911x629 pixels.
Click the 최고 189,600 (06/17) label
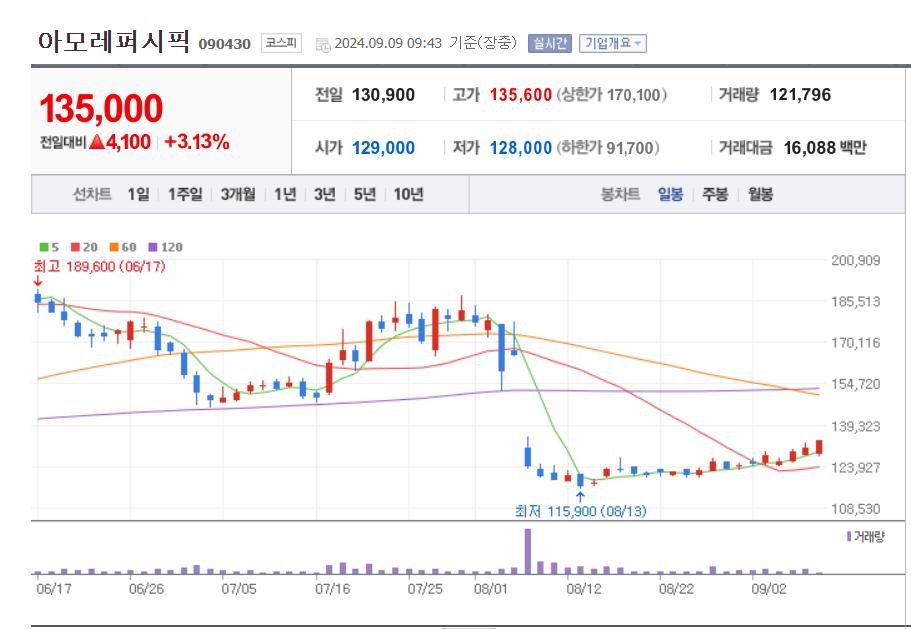pyautogui.click(x=99, y=267)
